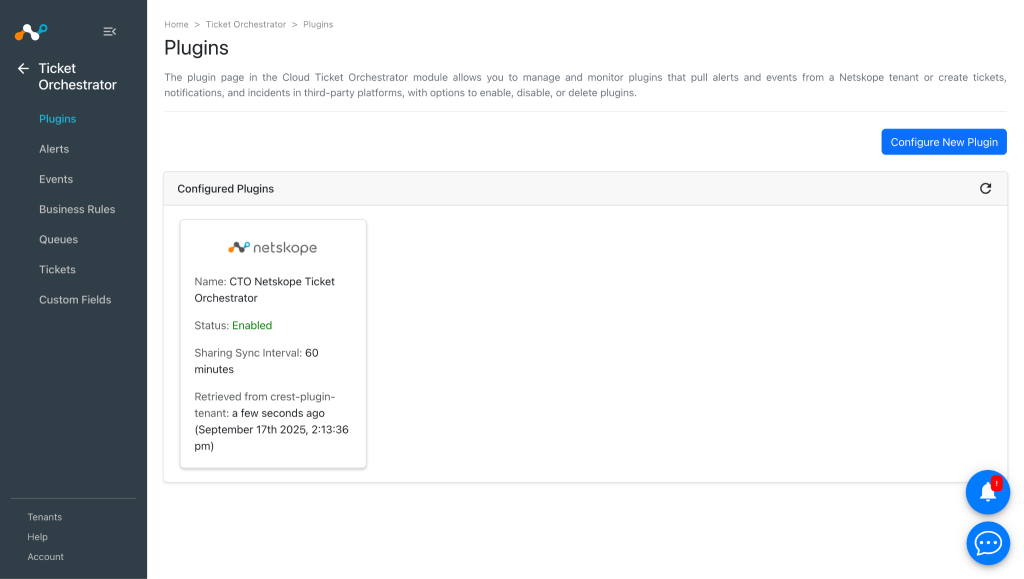The image size is (1024, 579).
Task: Open the Plugins sidebar item
Action: pyautogui.click(x=57, y=119)
